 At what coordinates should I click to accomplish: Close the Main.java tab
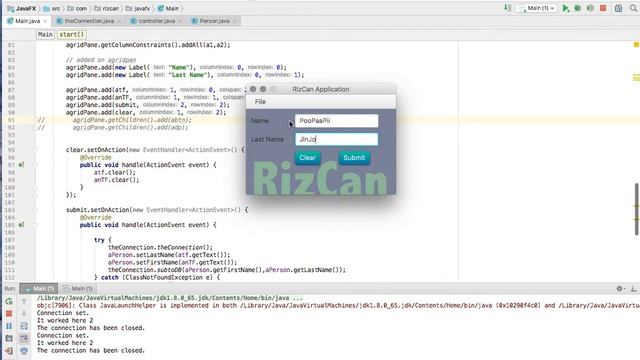pos(45,21)
